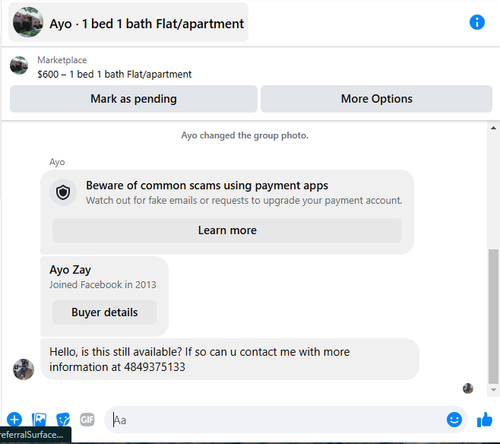The height and width of the screenshot is (444, 500).
Task: Open the $600 – 1 bed 1 bath listing link
Action: (x=114, y=74)
